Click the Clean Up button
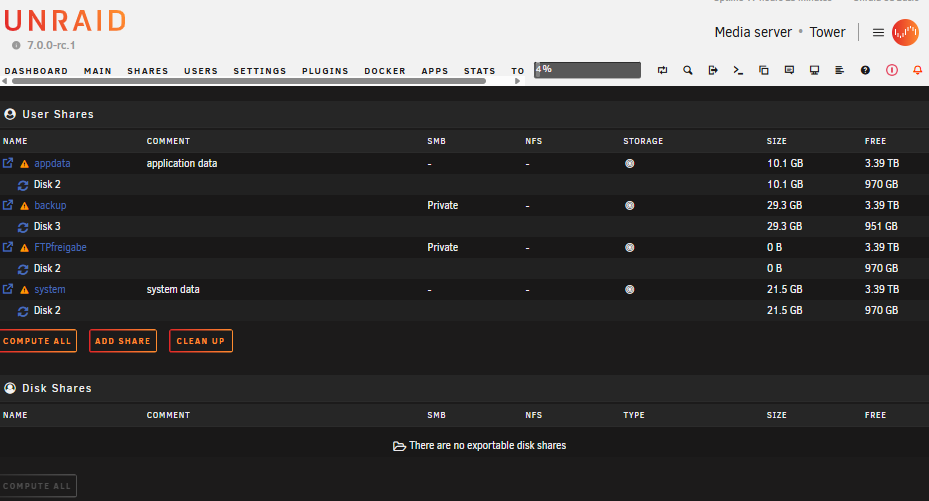This screenshot has height=501, width=929. click(x=201, y=341)
